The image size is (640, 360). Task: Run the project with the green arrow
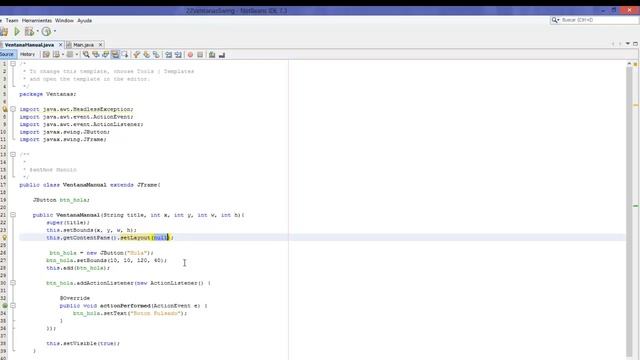click(x=17, y=31)
